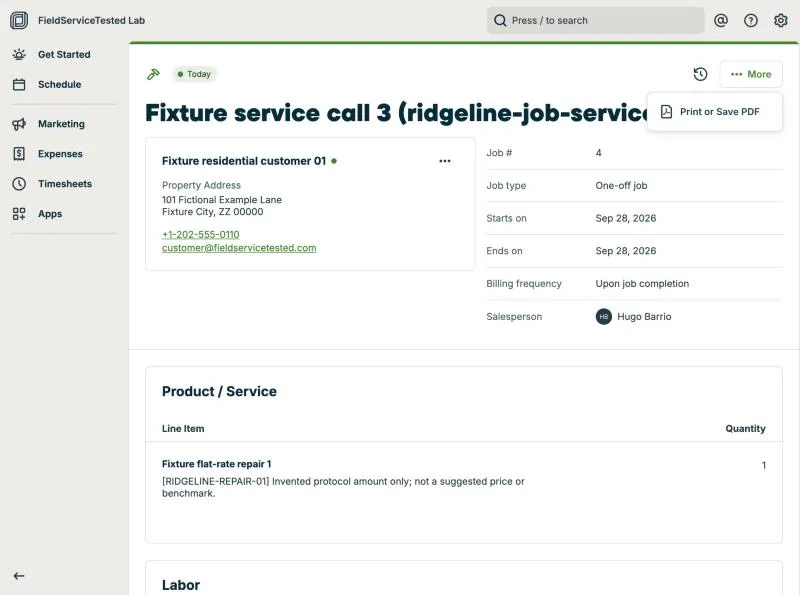Open the activity feed @ icon
The width and height of the screenshot is (800, 595).
click(721, 20)
